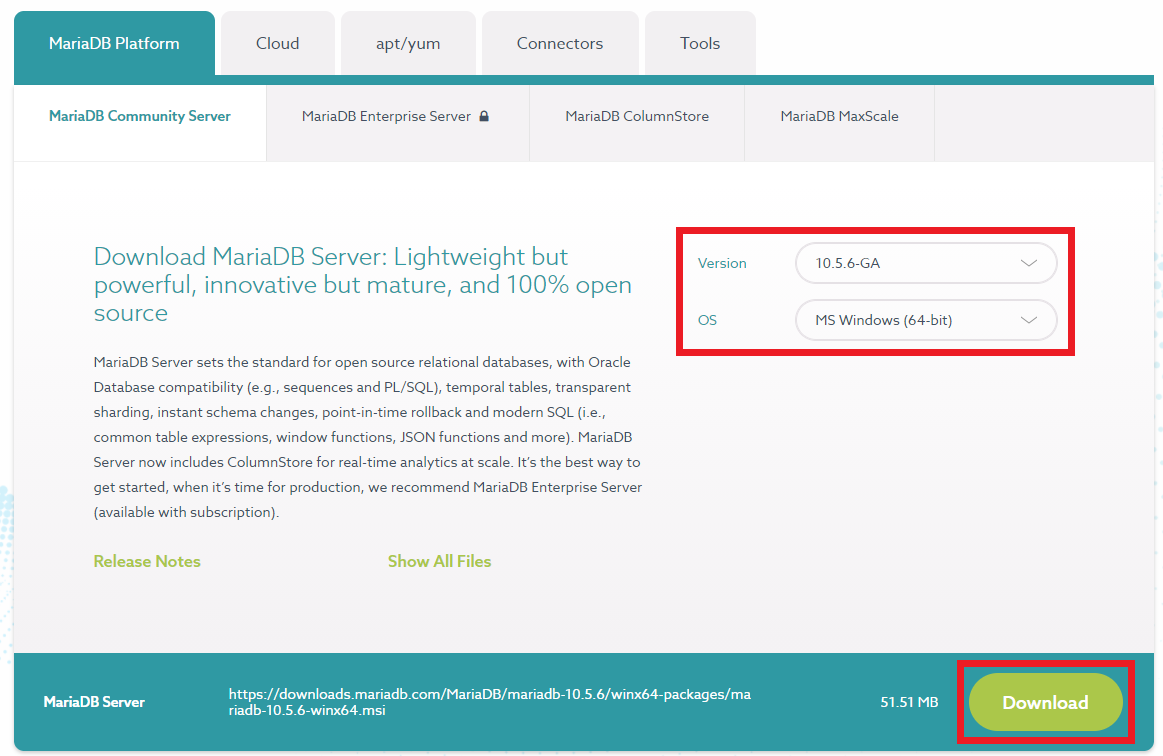Click the Version field label

tap(722, 263)
